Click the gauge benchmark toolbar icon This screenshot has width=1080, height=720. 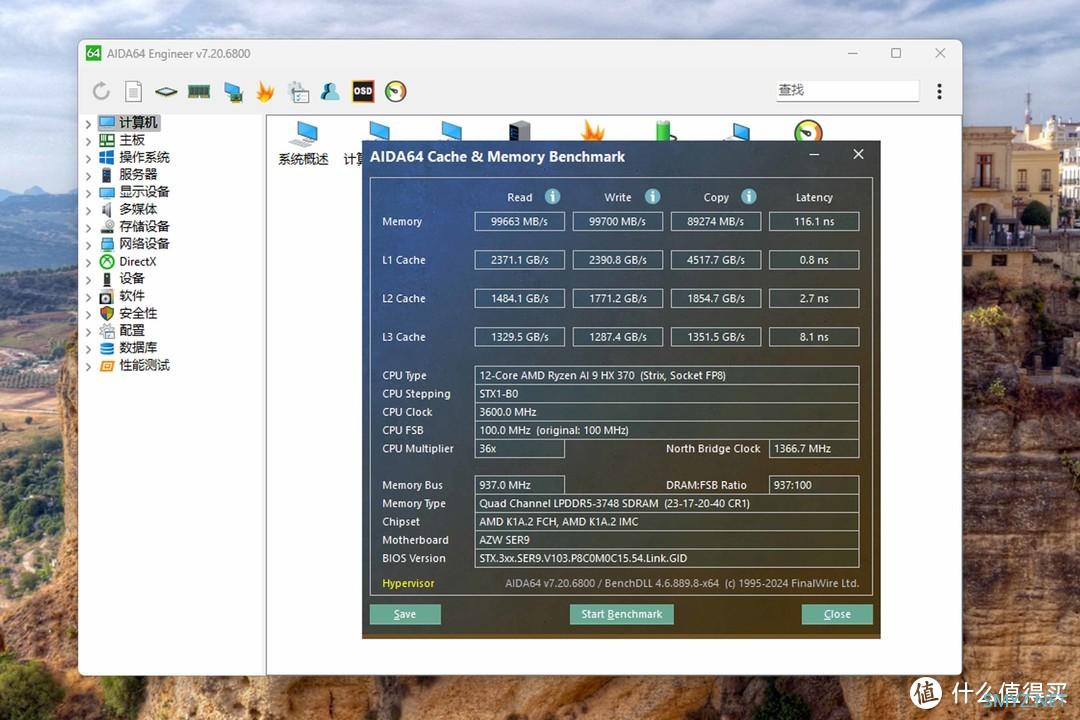click(x=395, y=91)
